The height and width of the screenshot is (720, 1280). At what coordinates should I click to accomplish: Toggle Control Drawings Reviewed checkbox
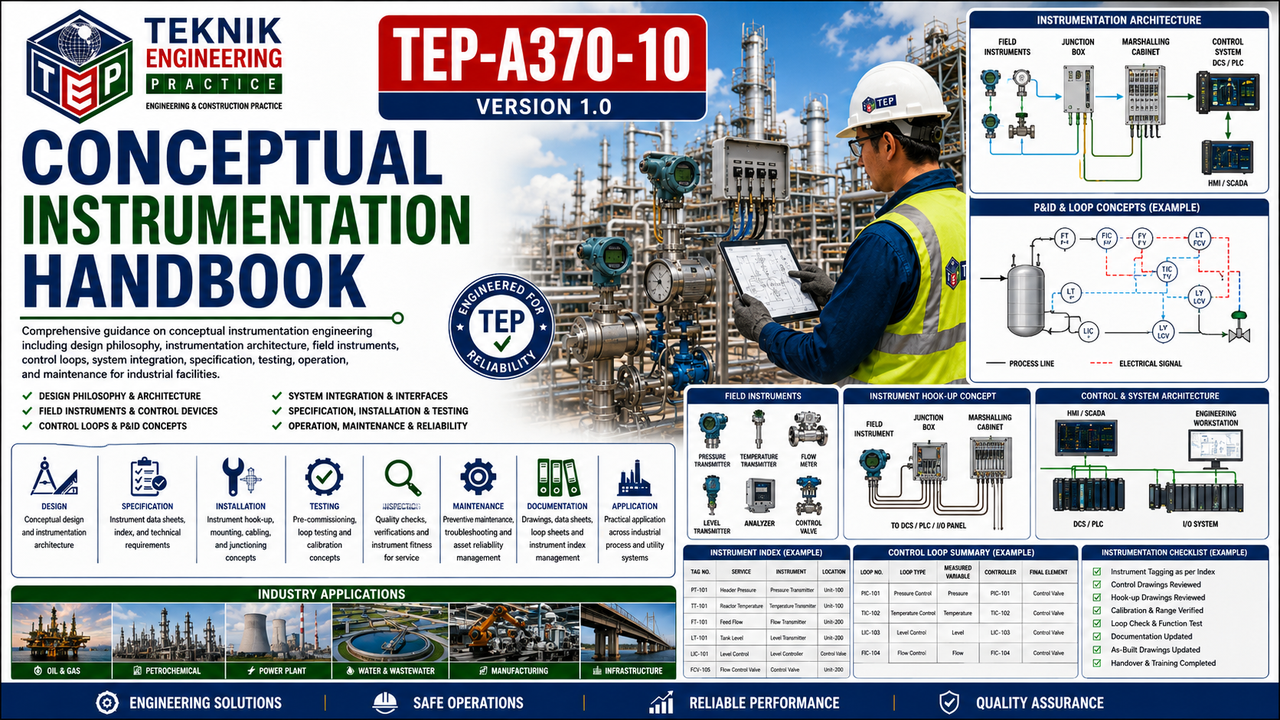1095,584
